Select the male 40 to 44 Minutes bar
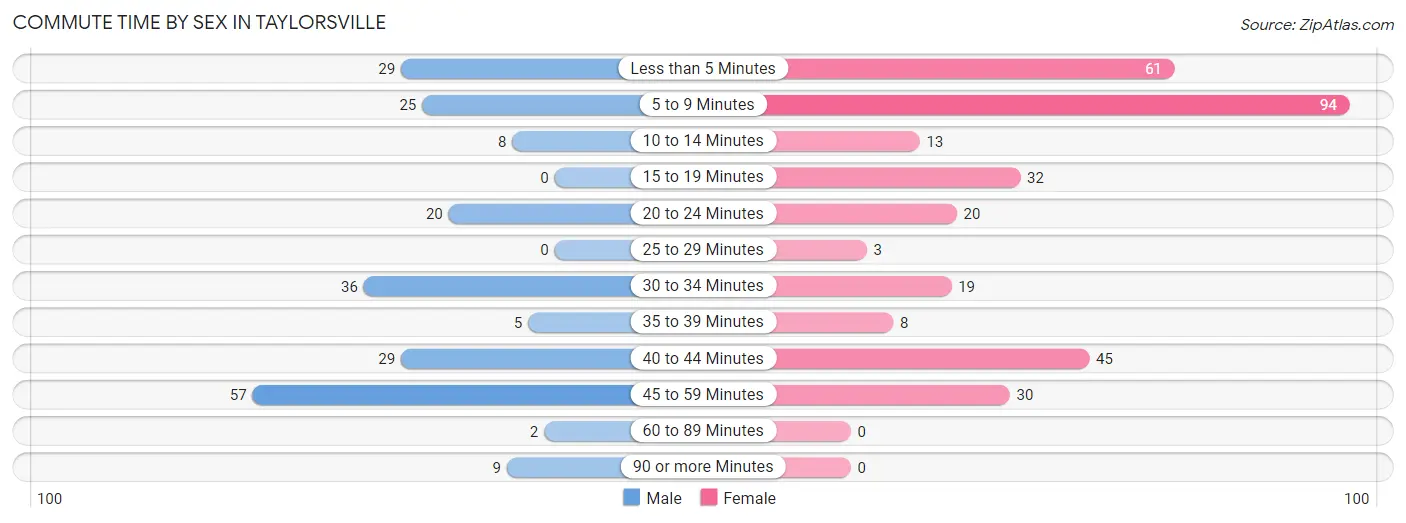 [515, 358]
